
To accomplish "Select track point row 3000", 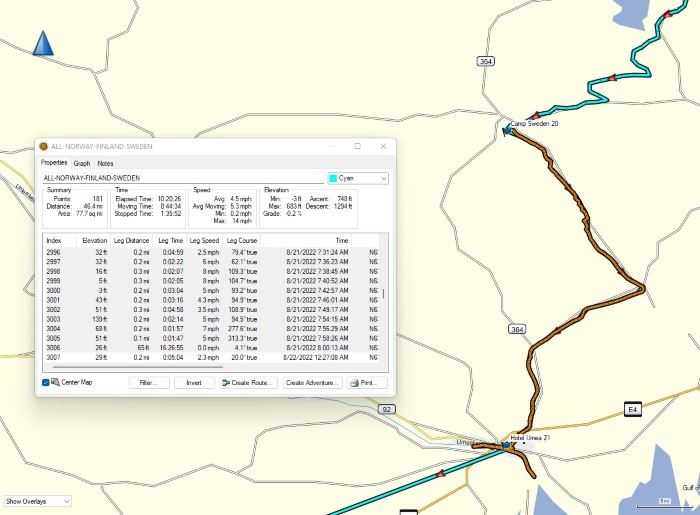I will click(212, 291).
